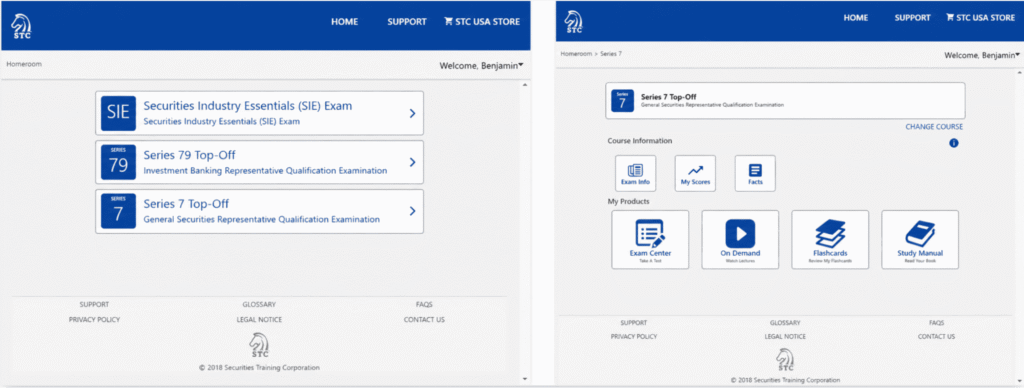
Task: Open On Demand video lectures tile
Action: (740, 240)
